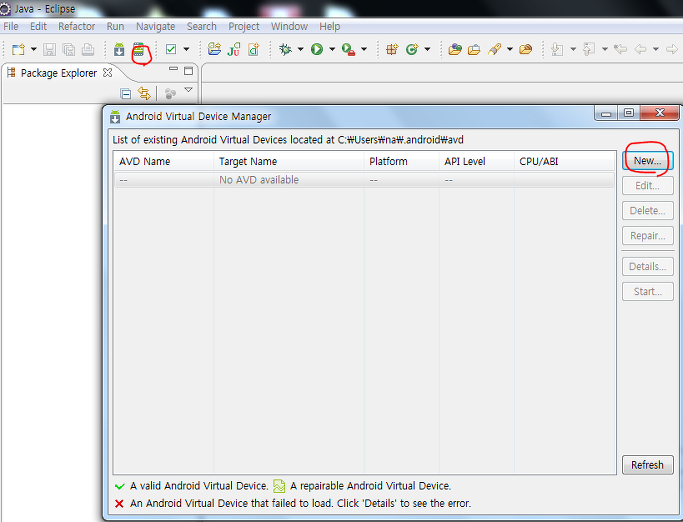
Task: Click the New Java Class icon
Action: pyautogui.click(x=412, y=49)
